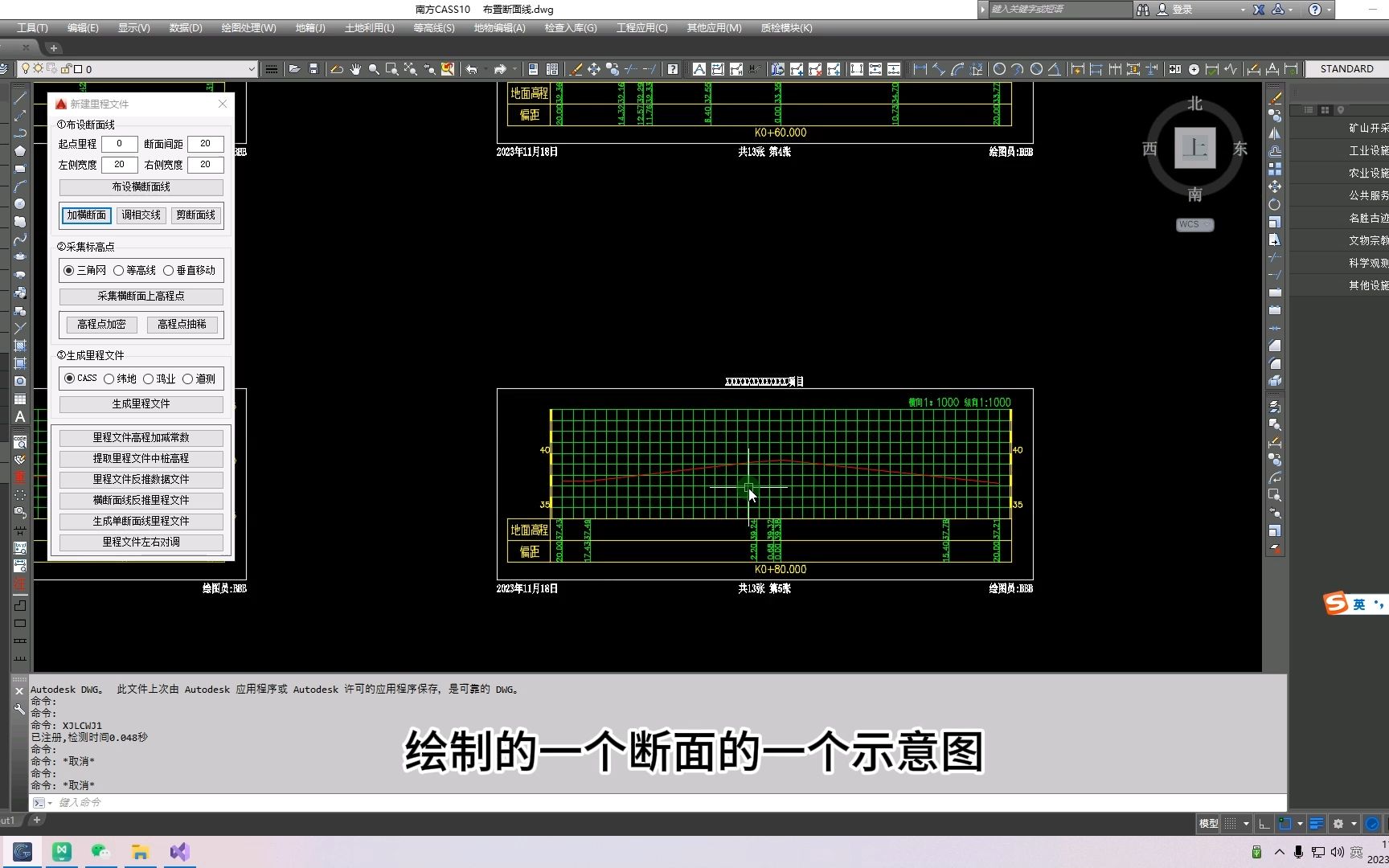Image resolution: width=1389 pixels, height=868 pixels.
Task: Expand the object snap dropdown arrow
Action: pos(1300,824)
